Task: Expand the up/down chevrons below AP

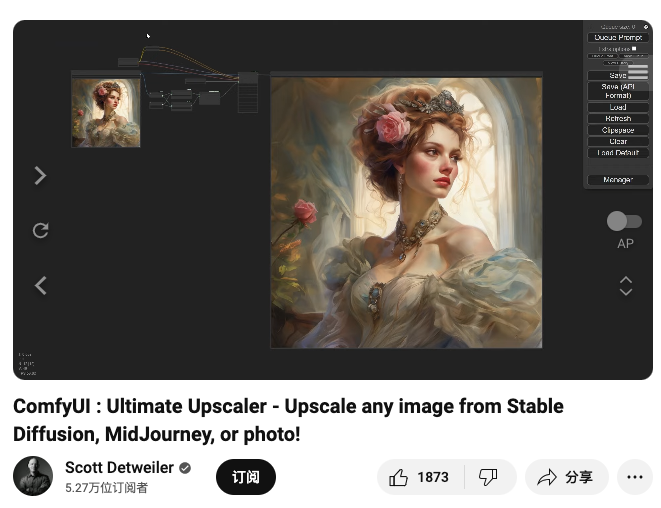Action: click(626, 286)
